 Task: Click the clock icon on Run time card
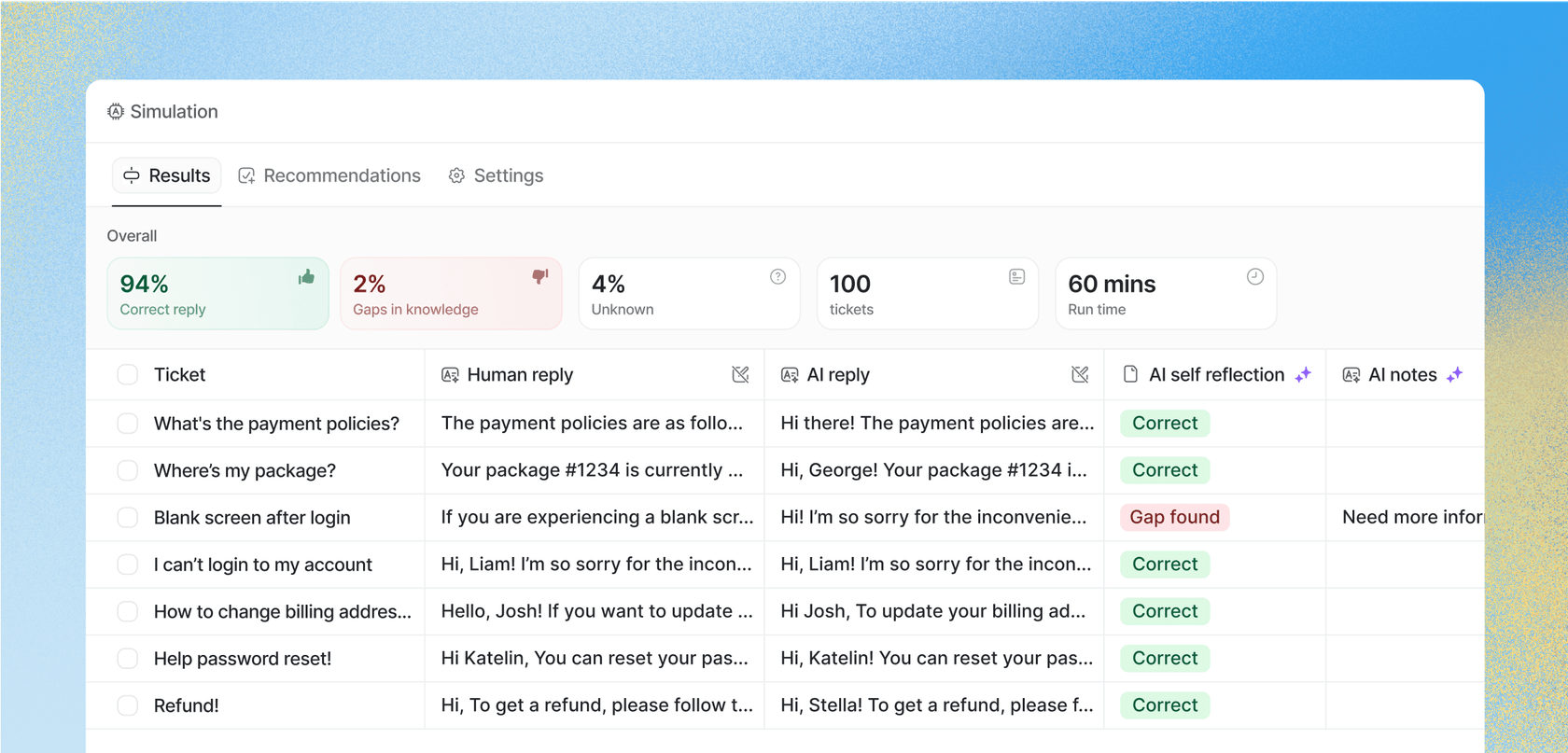1254,277
